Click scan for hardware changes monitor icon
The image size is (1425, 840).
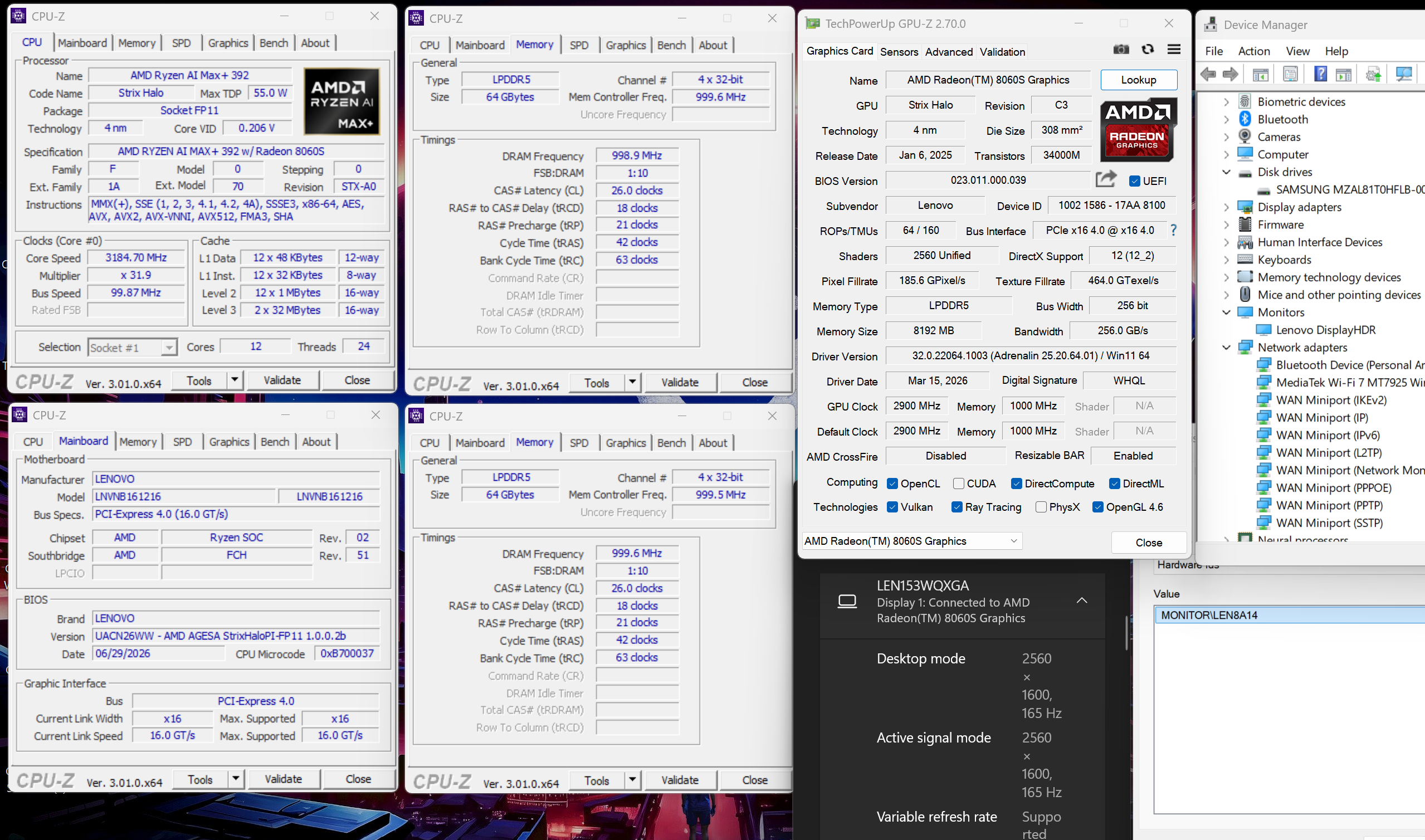click(x=1403, y=74)
